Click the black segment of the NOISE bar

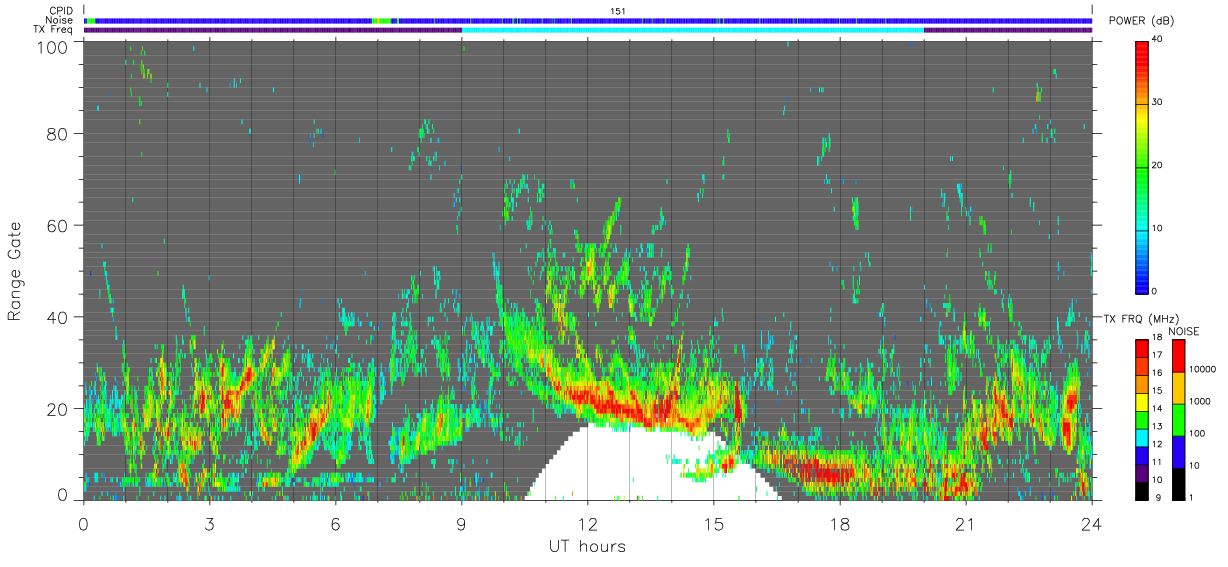pyautogui.click(x=1177, y=483)
